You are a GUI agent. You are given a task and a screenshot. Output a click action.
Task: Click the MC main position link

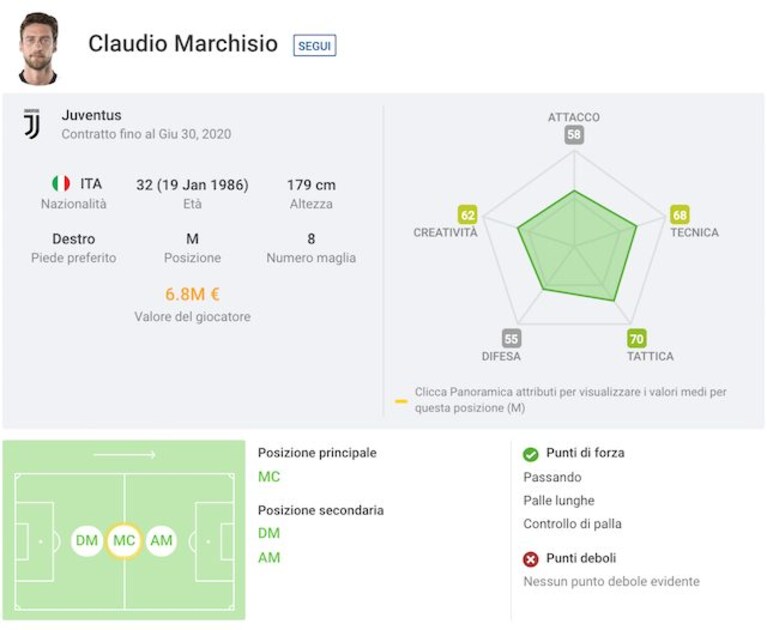point(269,476)
